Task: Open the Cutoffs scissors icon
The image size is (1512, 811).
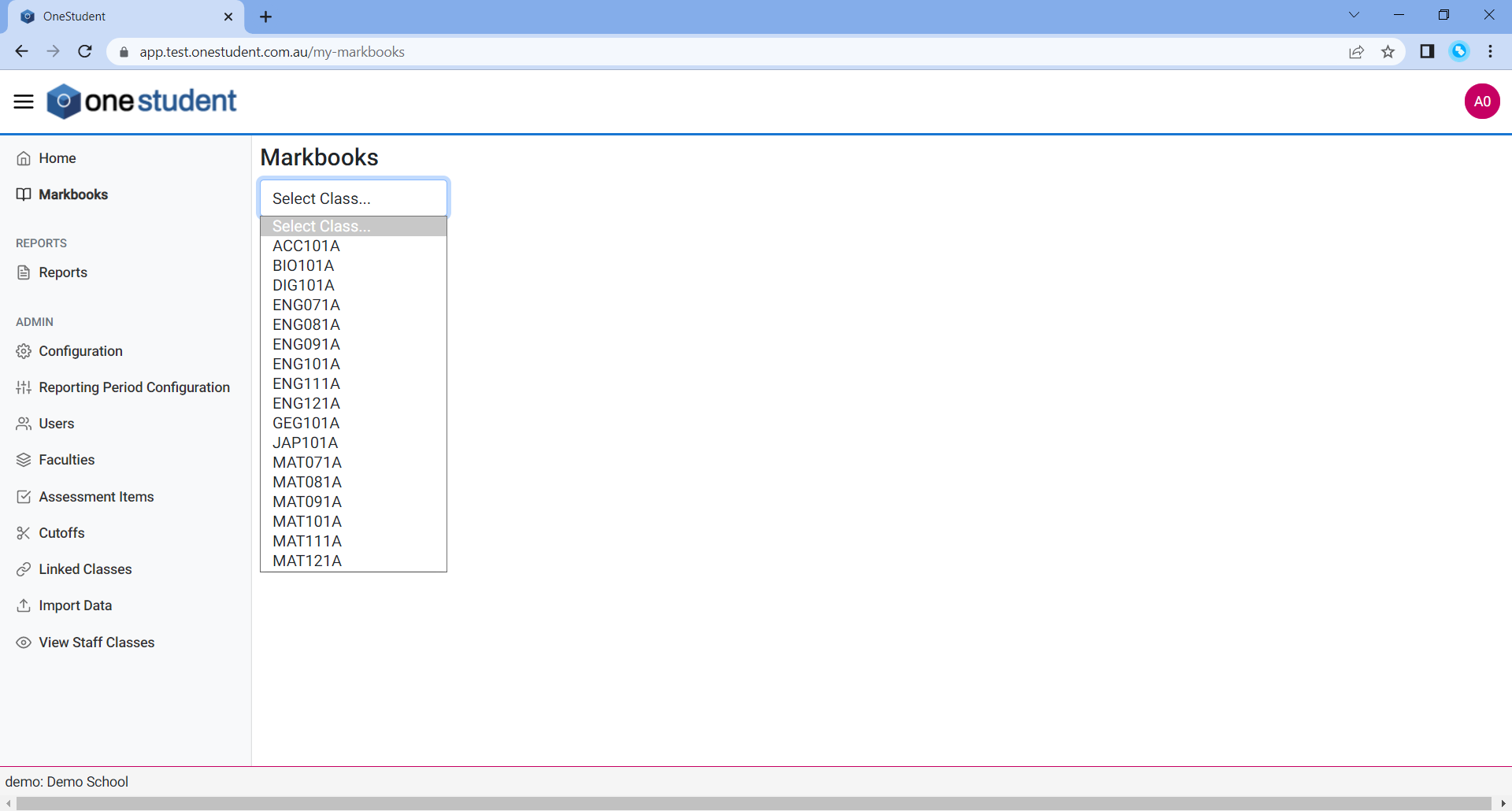Action: (x=23, y=532)
